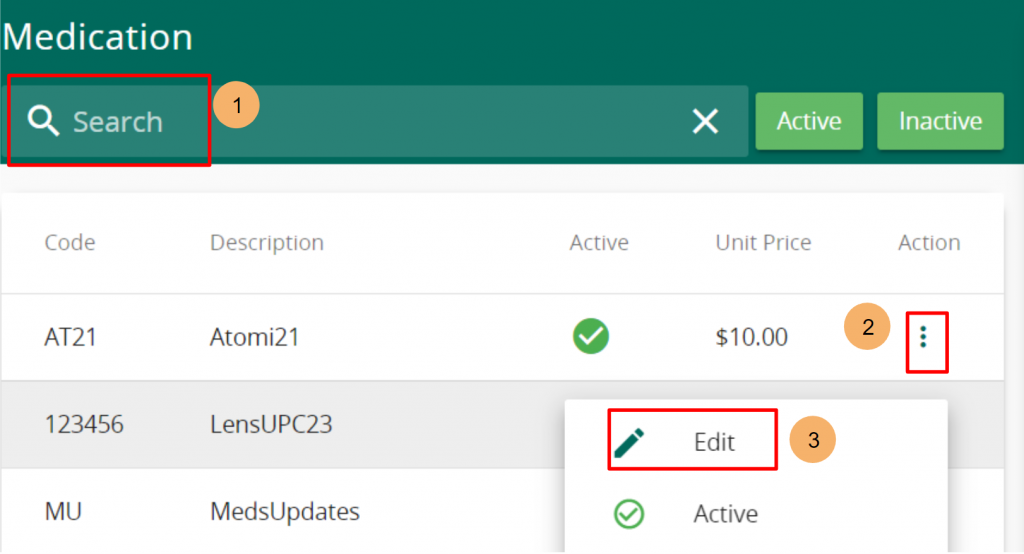Click the $10.00 unit price cell
1024x554 pixels.
tap(752, 337)
